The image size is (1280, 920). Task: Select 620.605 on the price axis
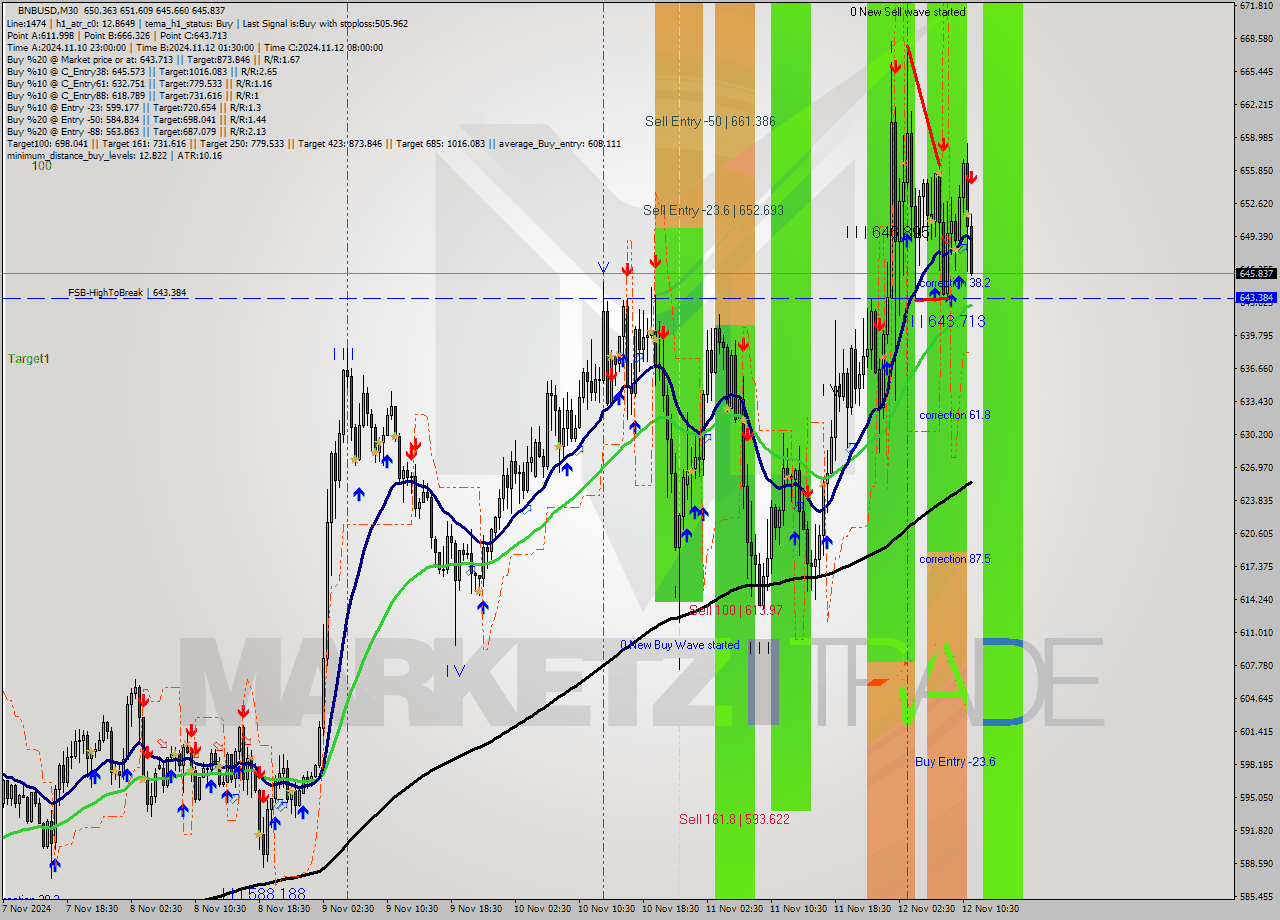coord(1256,534)
